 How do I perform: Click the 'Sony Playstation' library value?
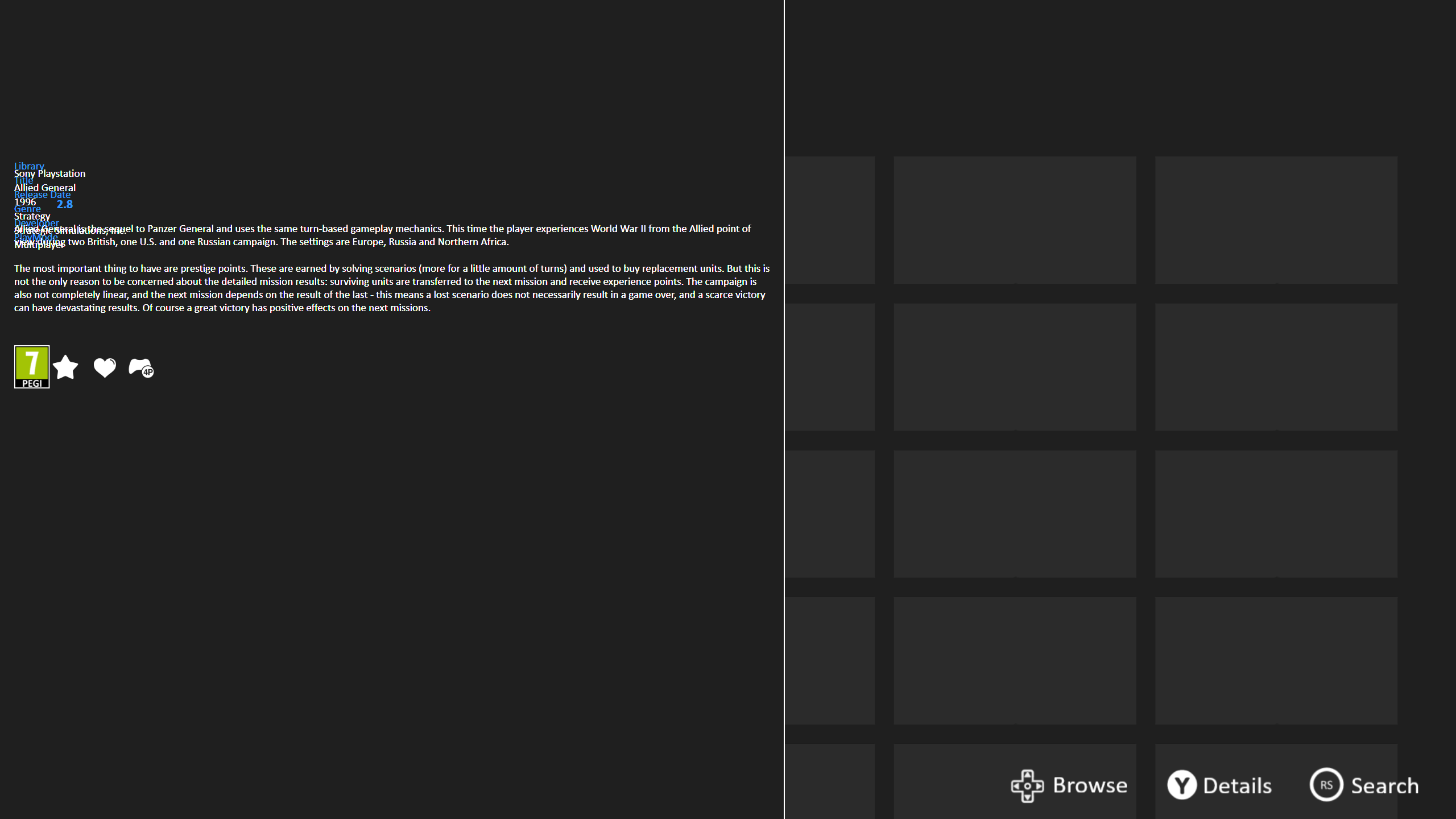pos(49,173)
